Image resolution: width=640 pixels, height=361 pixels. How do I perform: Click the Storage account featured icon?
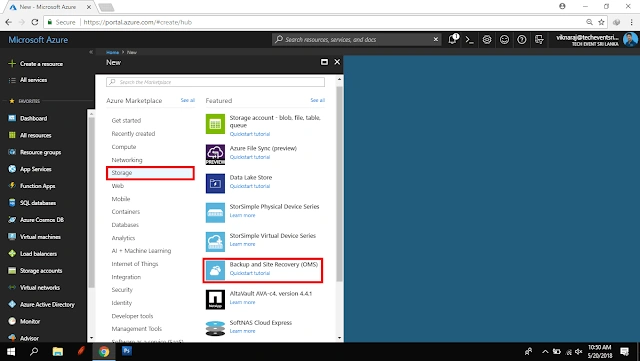215,125
